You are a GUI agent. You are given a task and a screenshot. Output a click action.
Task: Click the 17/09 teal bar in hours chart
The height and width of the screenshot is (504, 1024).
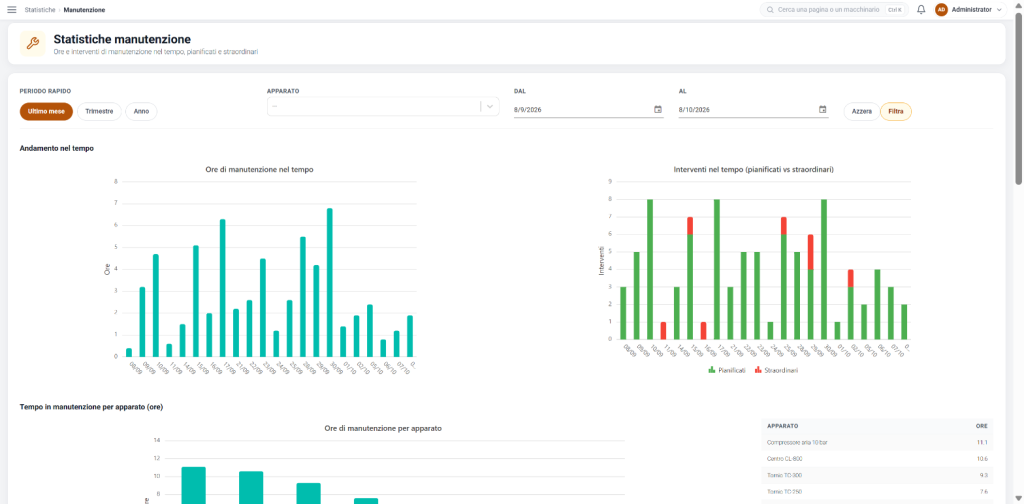tap(223, 288)
